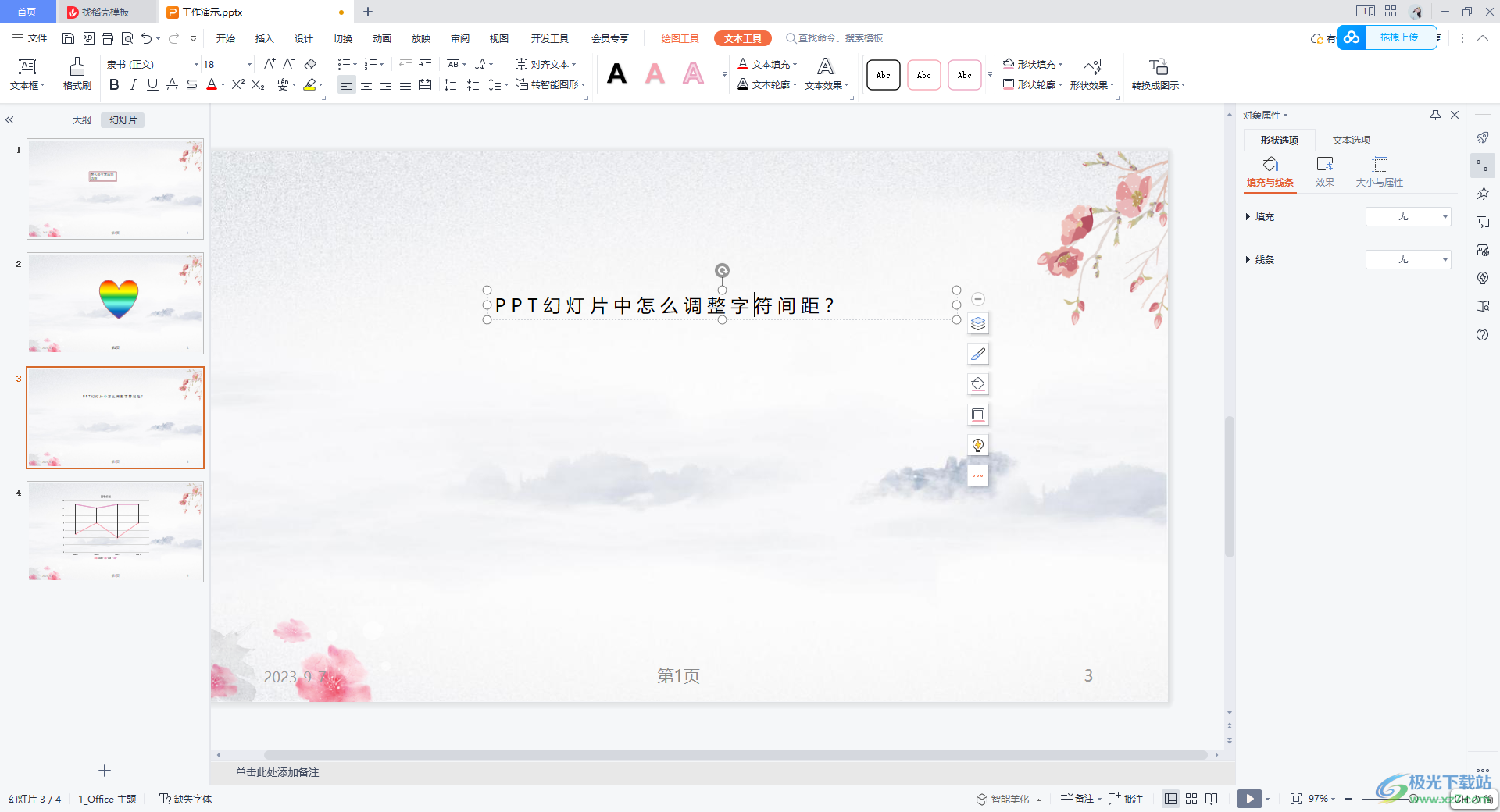Open the 设计 ribbon tab
Viewport: 1500px width, 812px height.
304,38
